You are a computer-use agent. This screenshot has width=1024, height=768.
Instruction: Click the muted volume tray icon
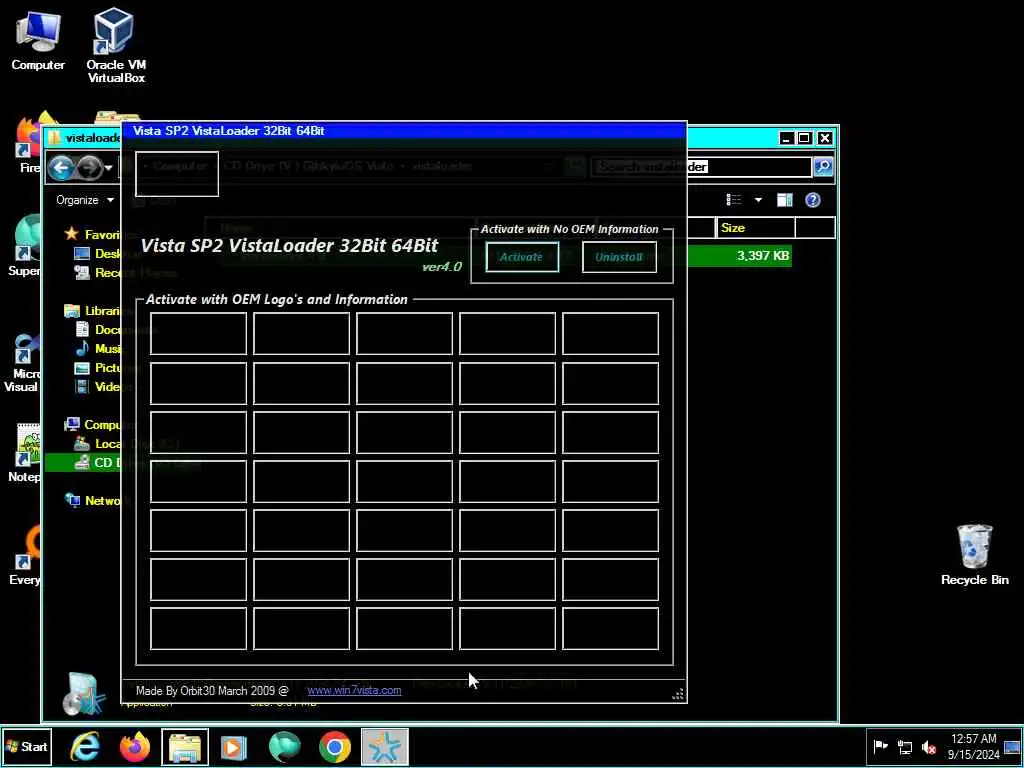(x=928, y=747)
